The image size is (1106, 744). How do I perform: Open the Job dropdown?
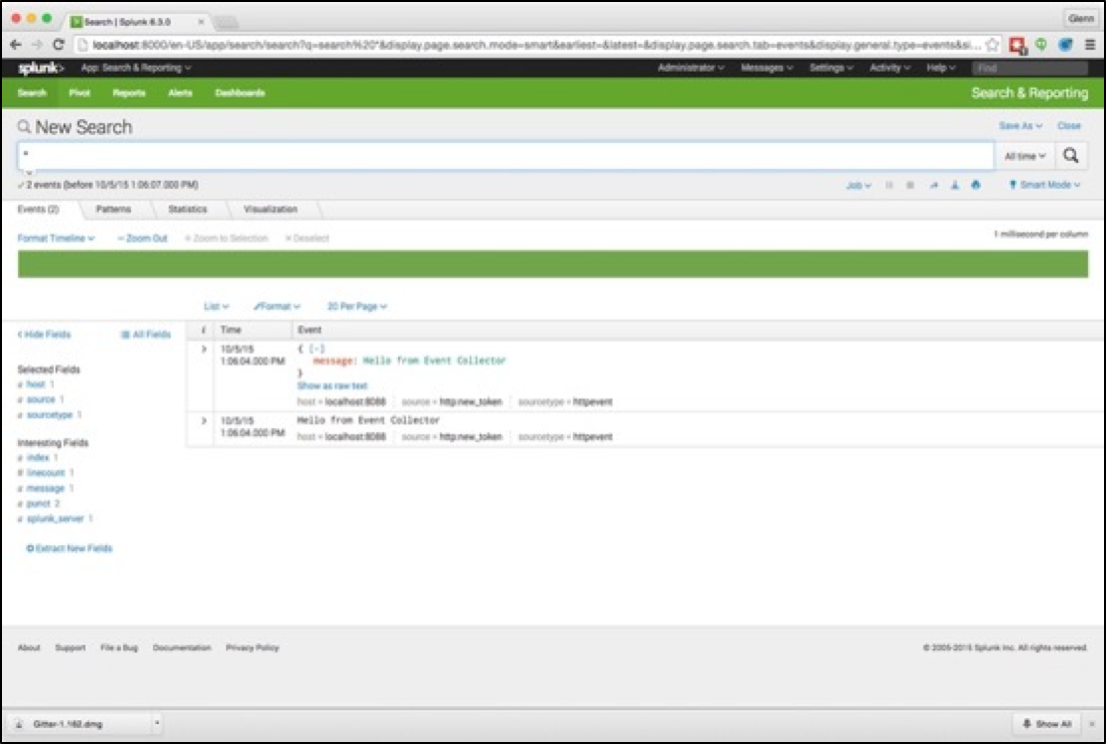click(858, 185)
